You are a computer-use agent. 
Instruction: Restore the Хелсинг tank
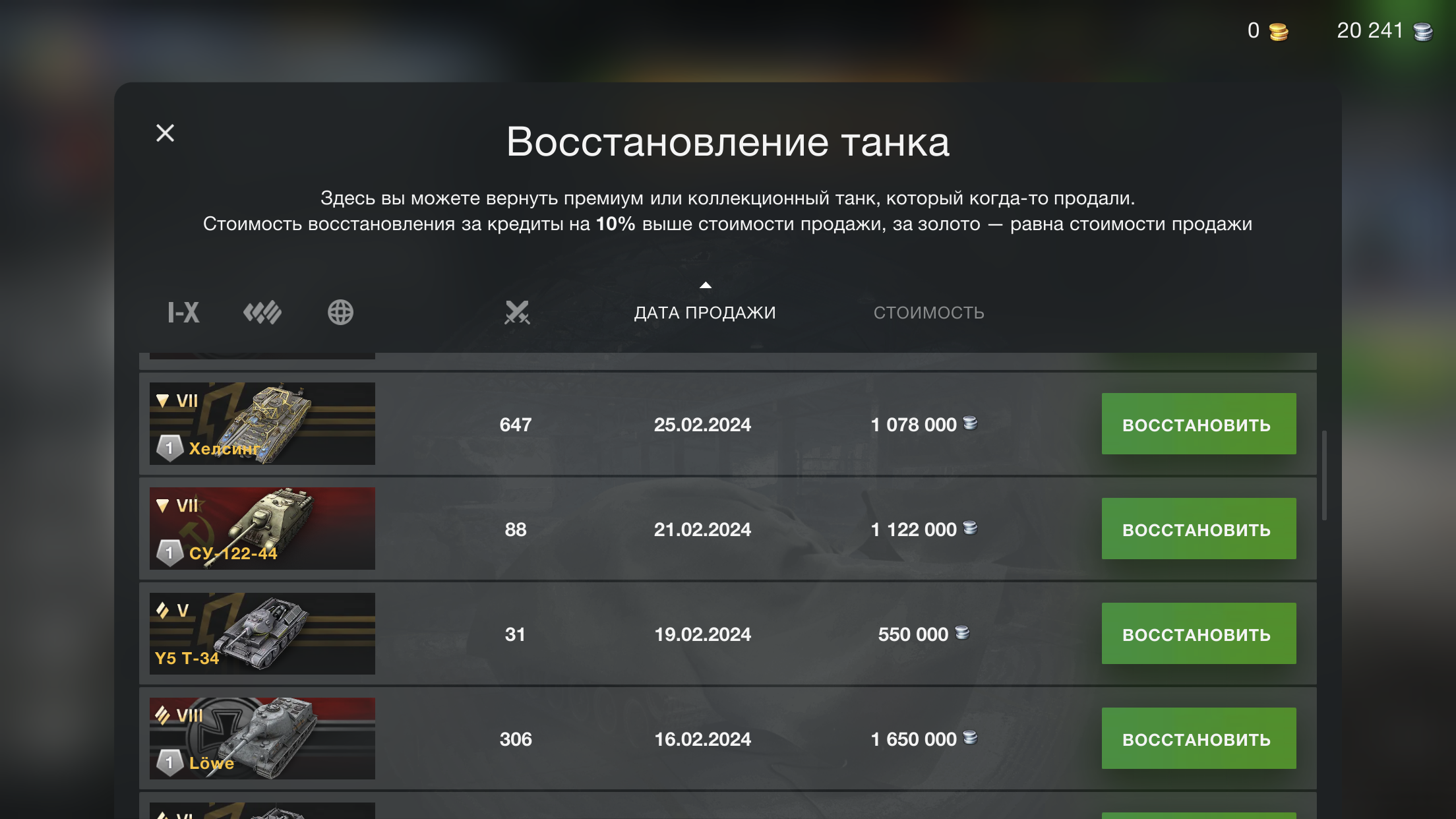[x=1198, y=424]
